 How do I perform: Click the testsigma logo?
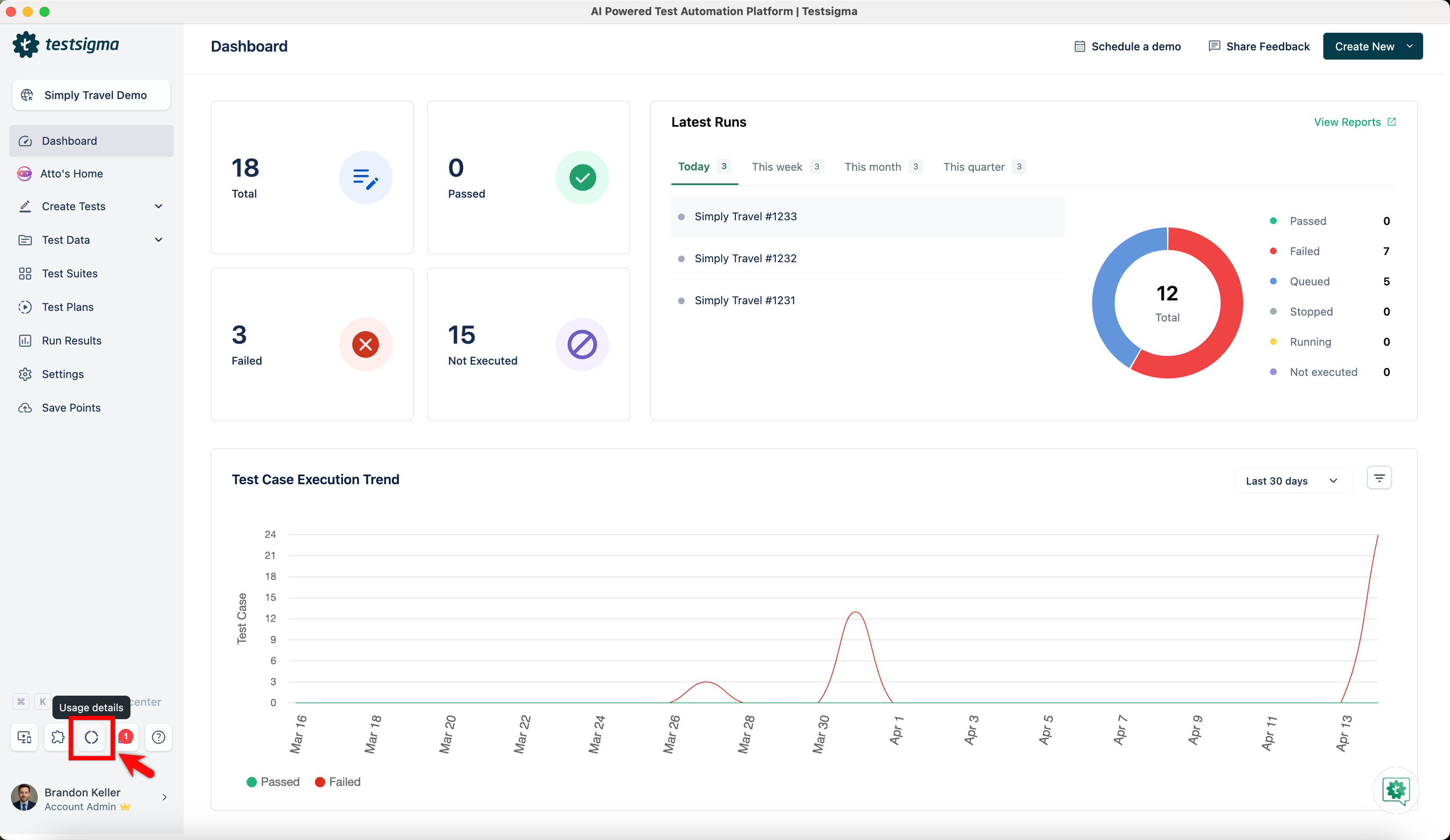65,44
